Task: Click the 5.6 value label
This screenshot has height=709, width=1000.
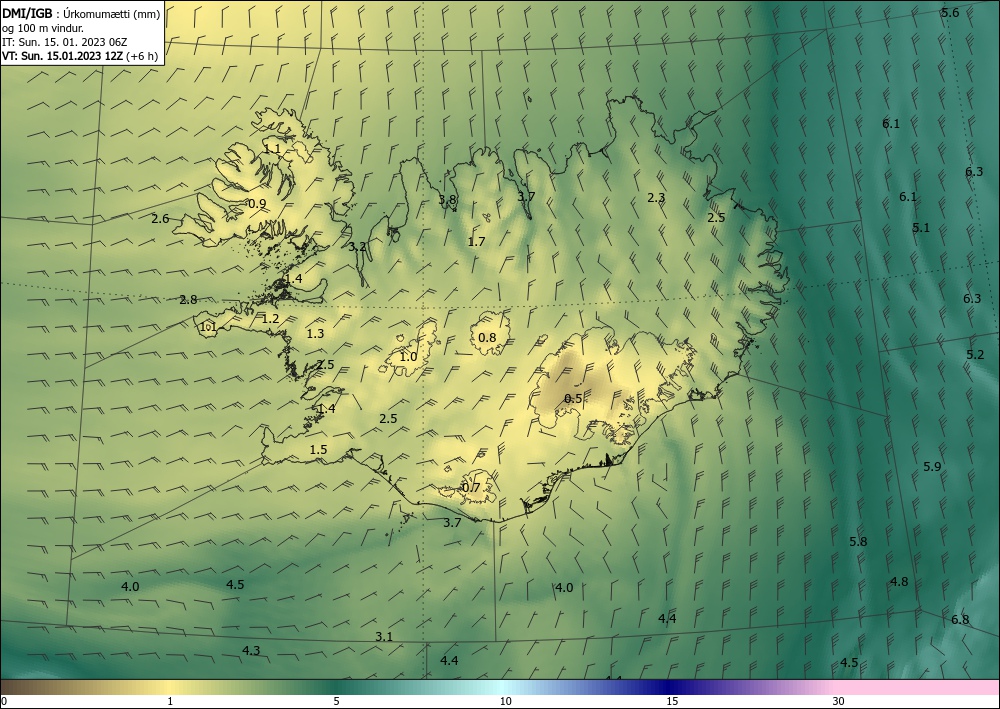Action: pos(950,13)
